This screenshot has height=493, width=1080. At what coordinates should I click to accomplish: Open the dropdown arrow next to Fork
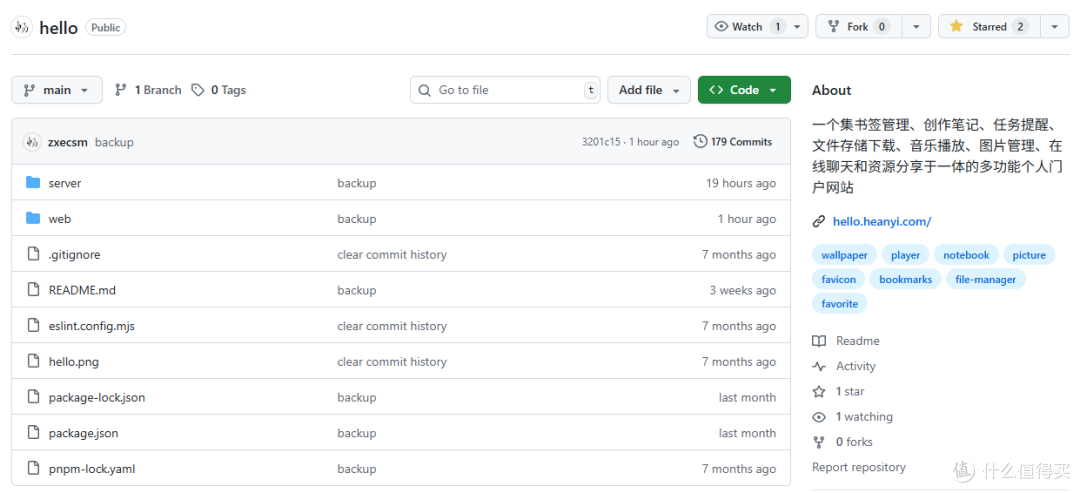click(x=916, y=27)
